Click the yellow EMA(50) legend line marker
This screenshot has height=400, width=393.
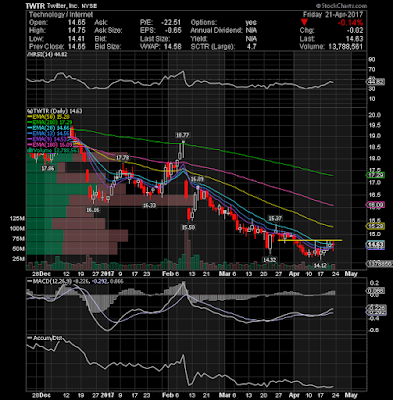(x=29, y=117)
